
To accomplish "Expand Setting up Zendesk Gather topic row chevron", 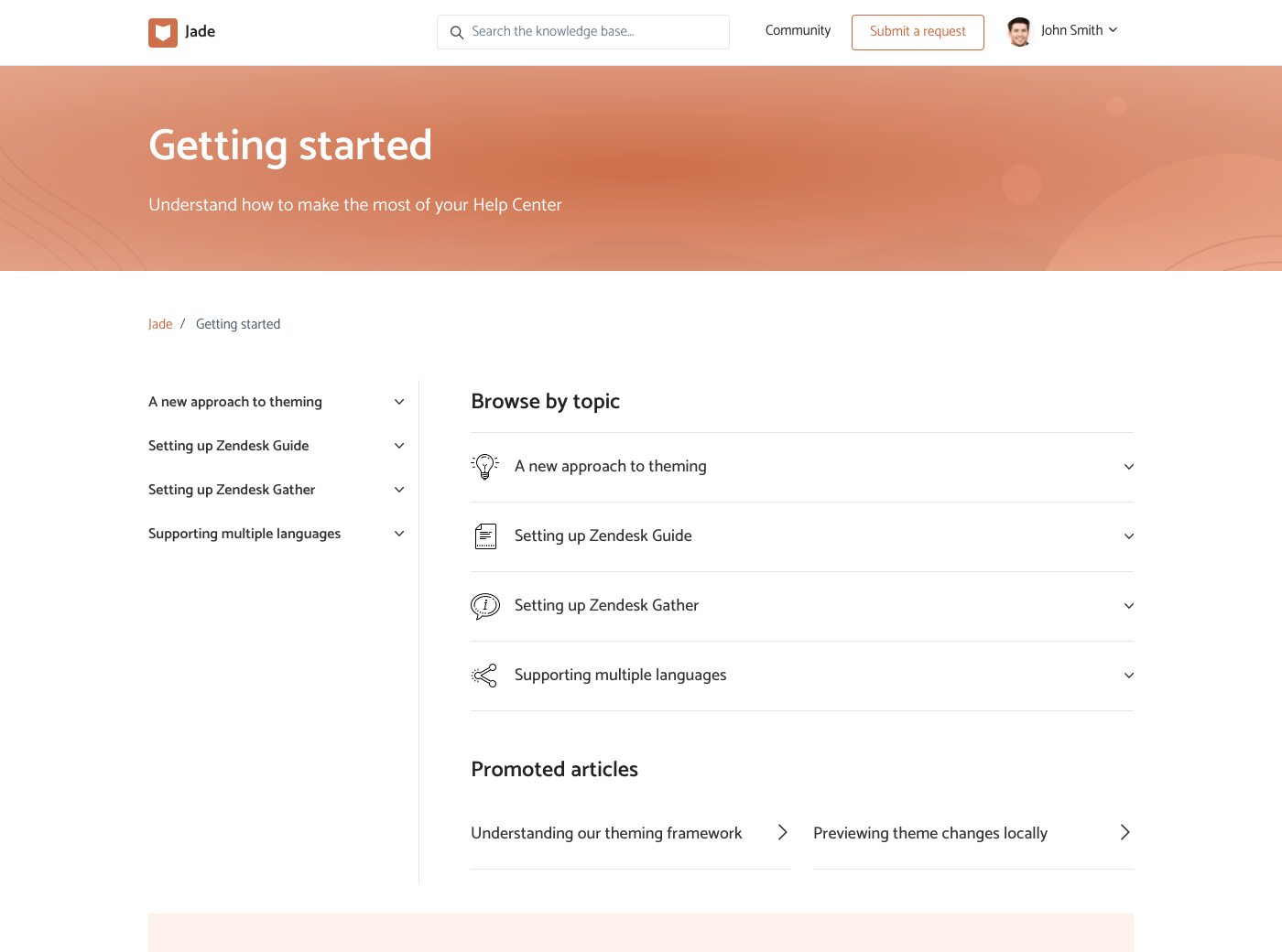I will point(1128,606).
